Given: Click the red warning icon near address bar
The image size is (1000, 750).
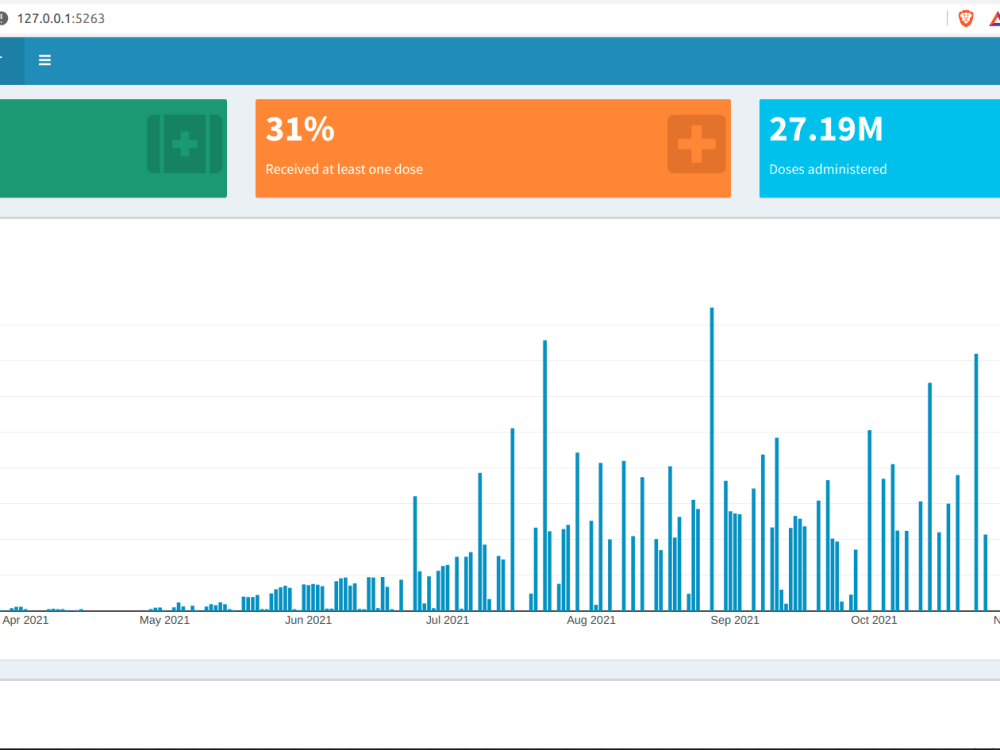Looking at the screenshot, I should click(x=996, y=18).
